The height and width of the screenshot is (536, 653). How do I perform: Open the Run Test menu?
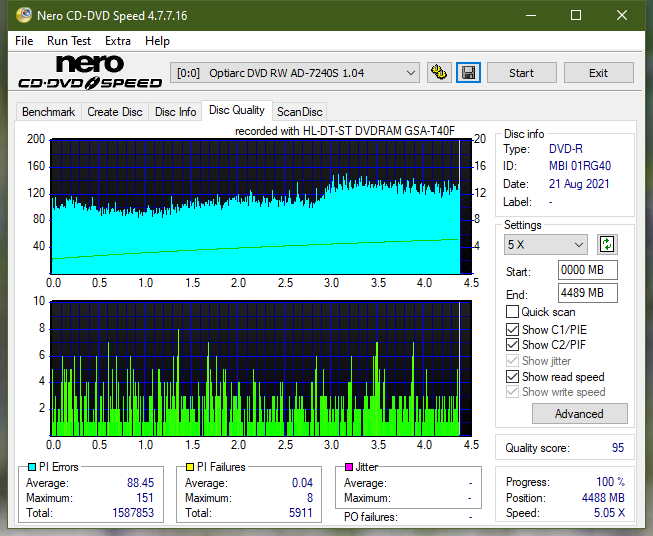[69, 41]
